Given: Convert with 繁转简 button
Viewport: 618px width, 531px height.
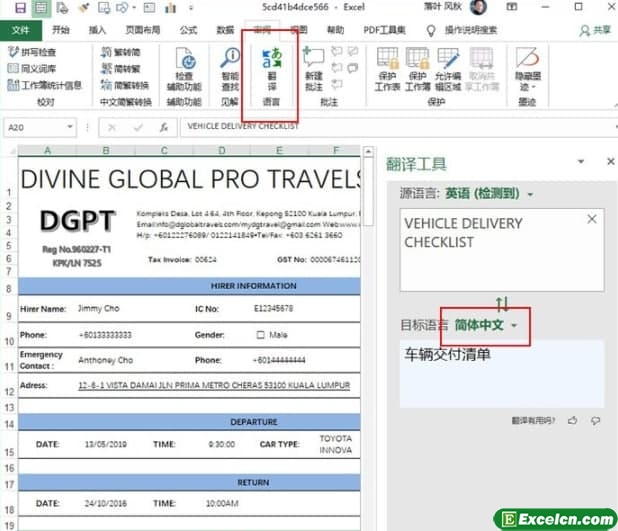Looking at the screenshot, I should click(121, 52).
